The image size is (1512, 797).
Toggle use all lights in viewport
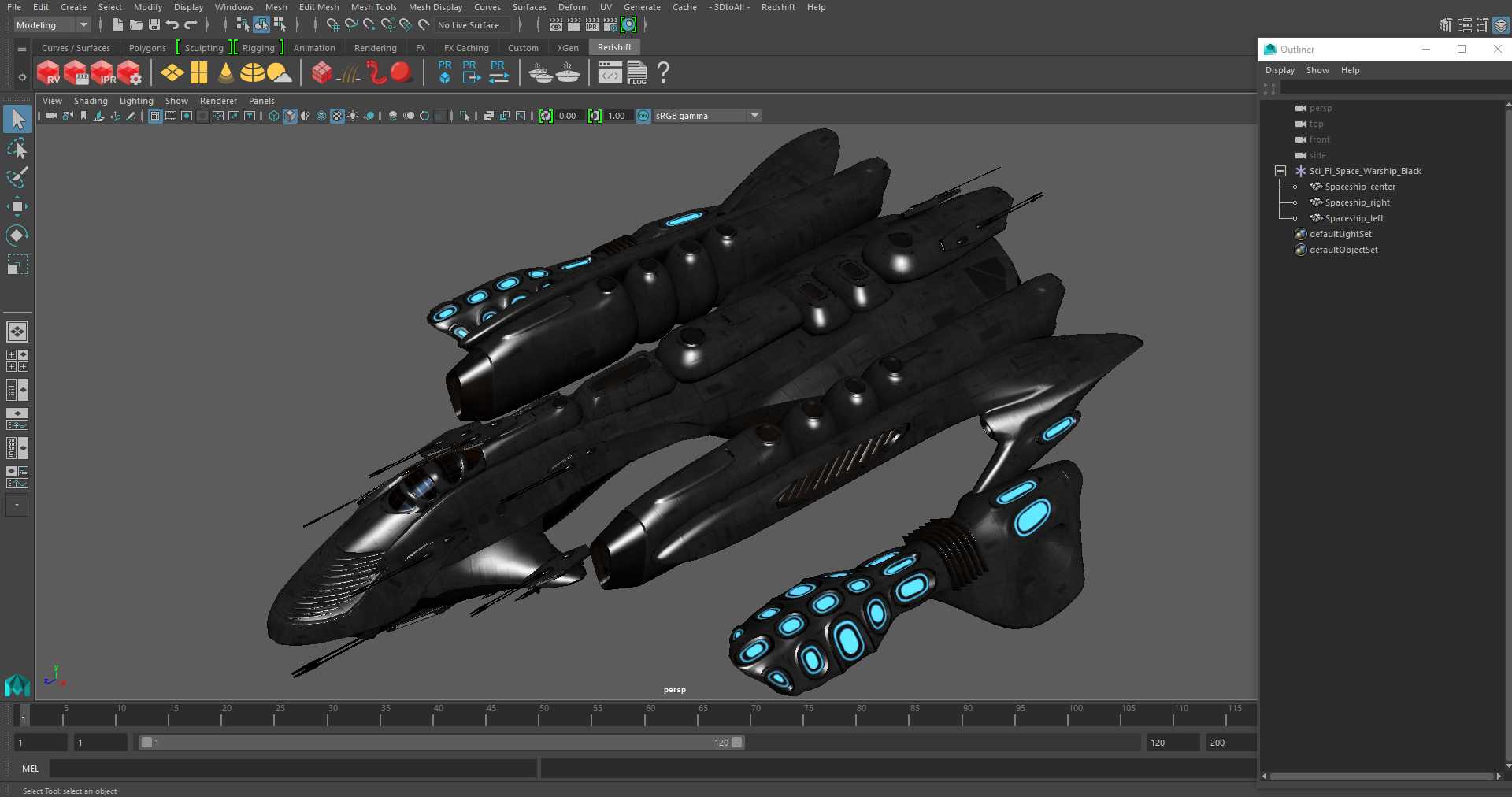tap(353, 116)
